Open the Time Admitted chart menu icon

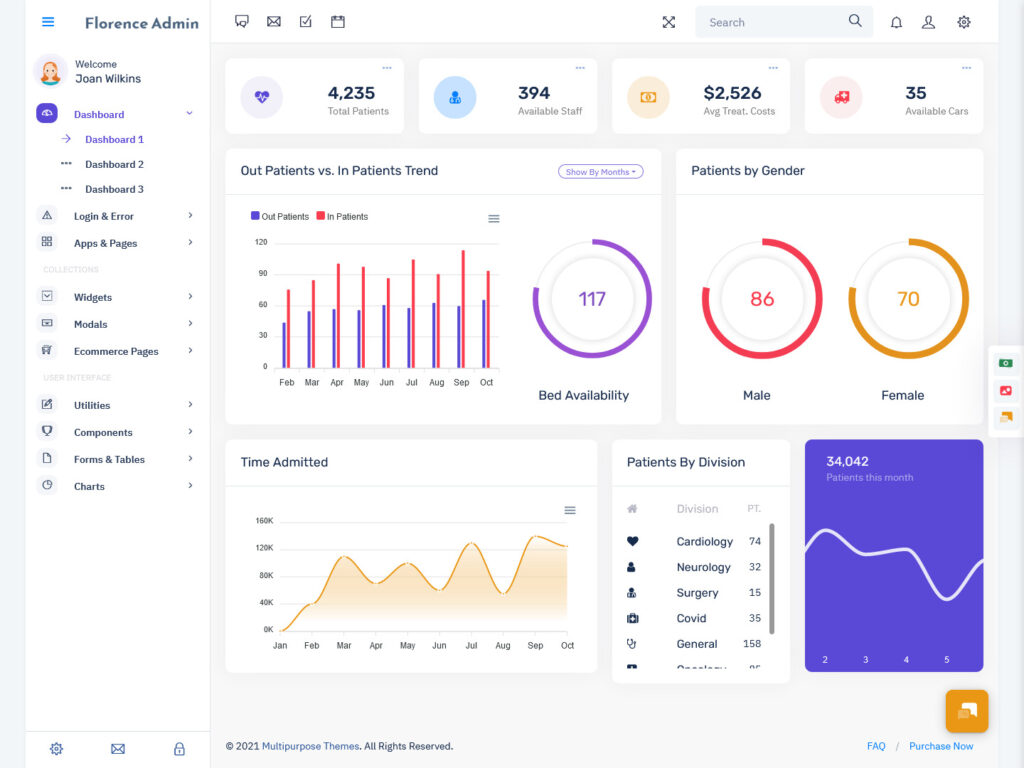pyautogui.click(x=570, y=510)
